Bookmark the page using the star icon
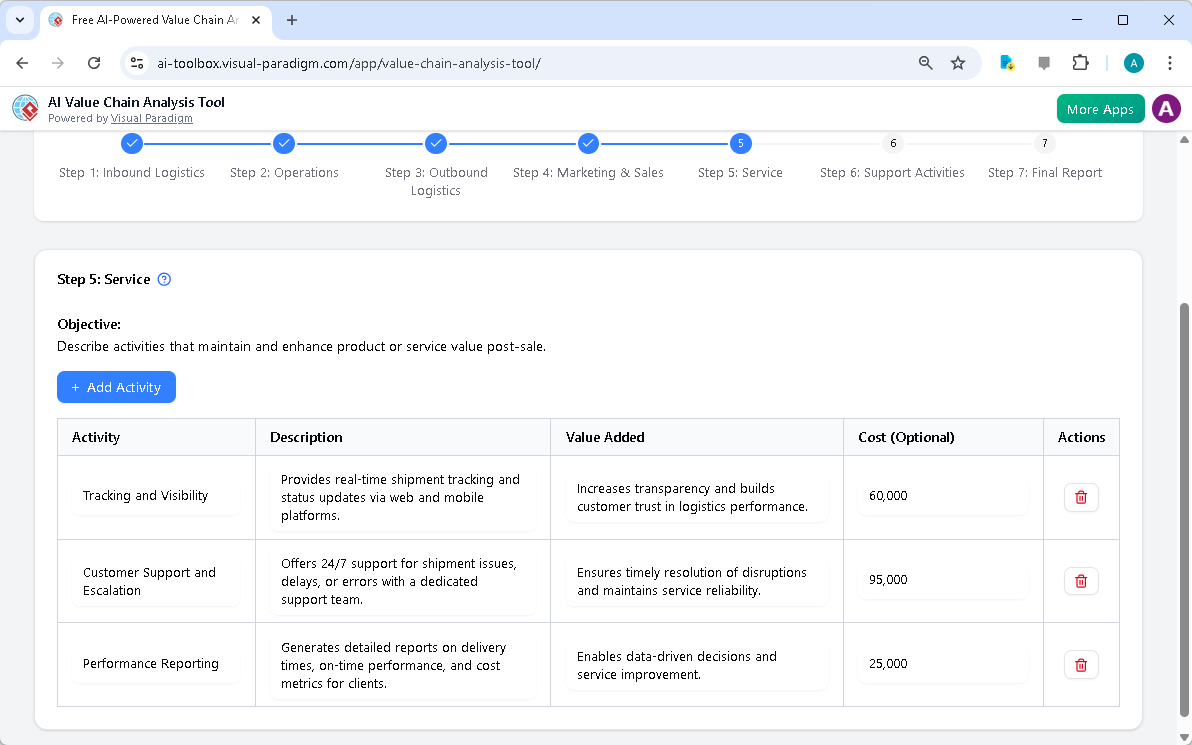1192x745 pixels. point(958,62)
